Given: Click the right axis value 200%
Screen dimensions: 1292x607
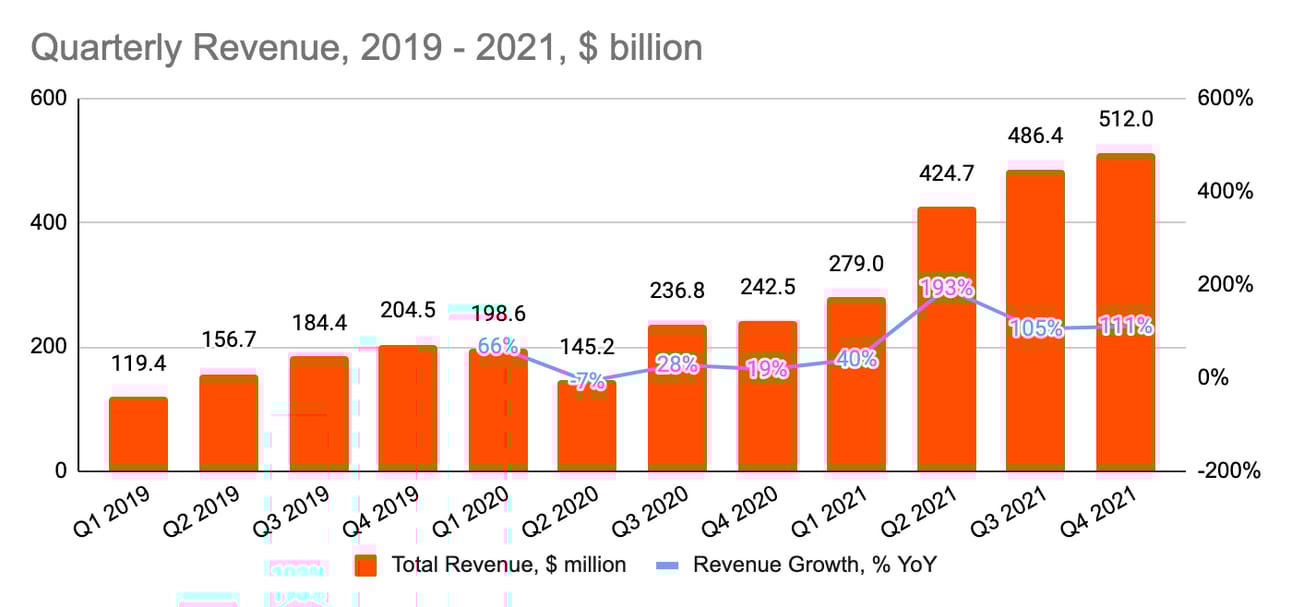Looking at the screenshot, I should (x=1225, y=284).
